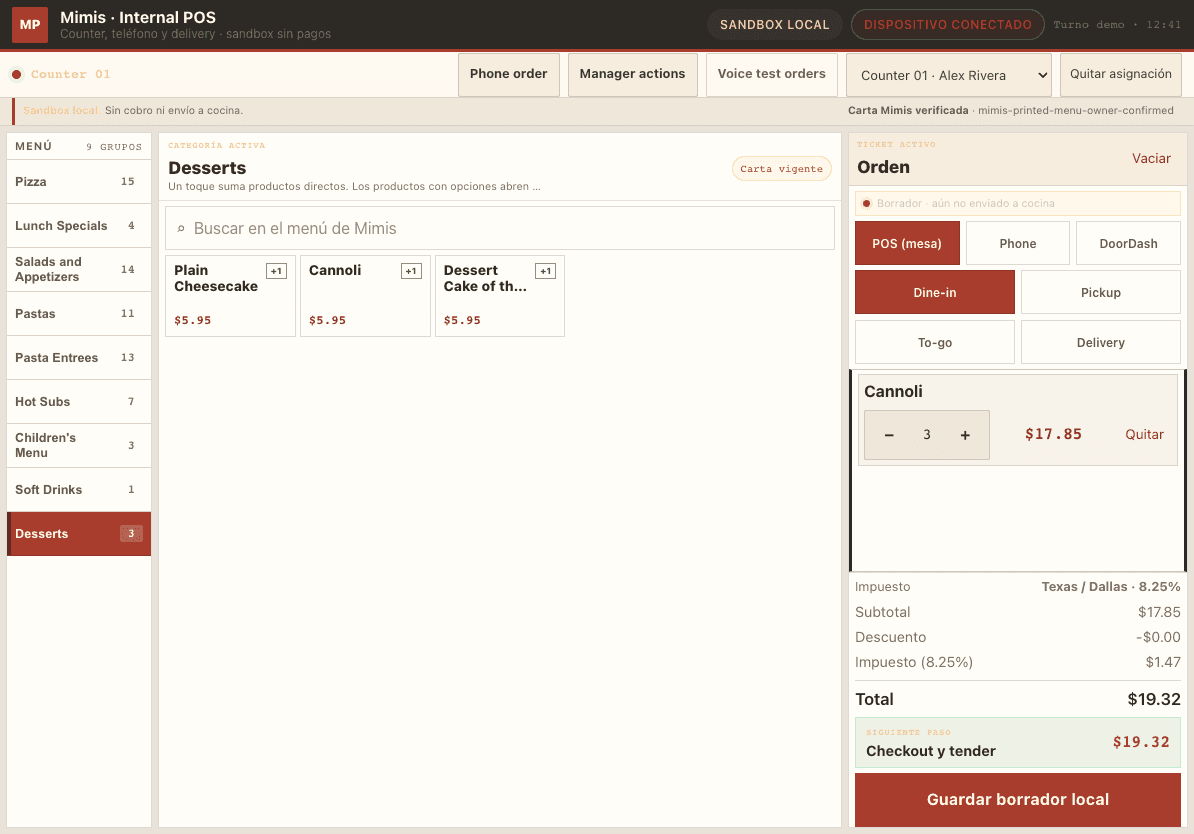Viewport: 1194px width, 834px height.
Task: Click the search magnifier icon
Action: [x=181, y=228]
